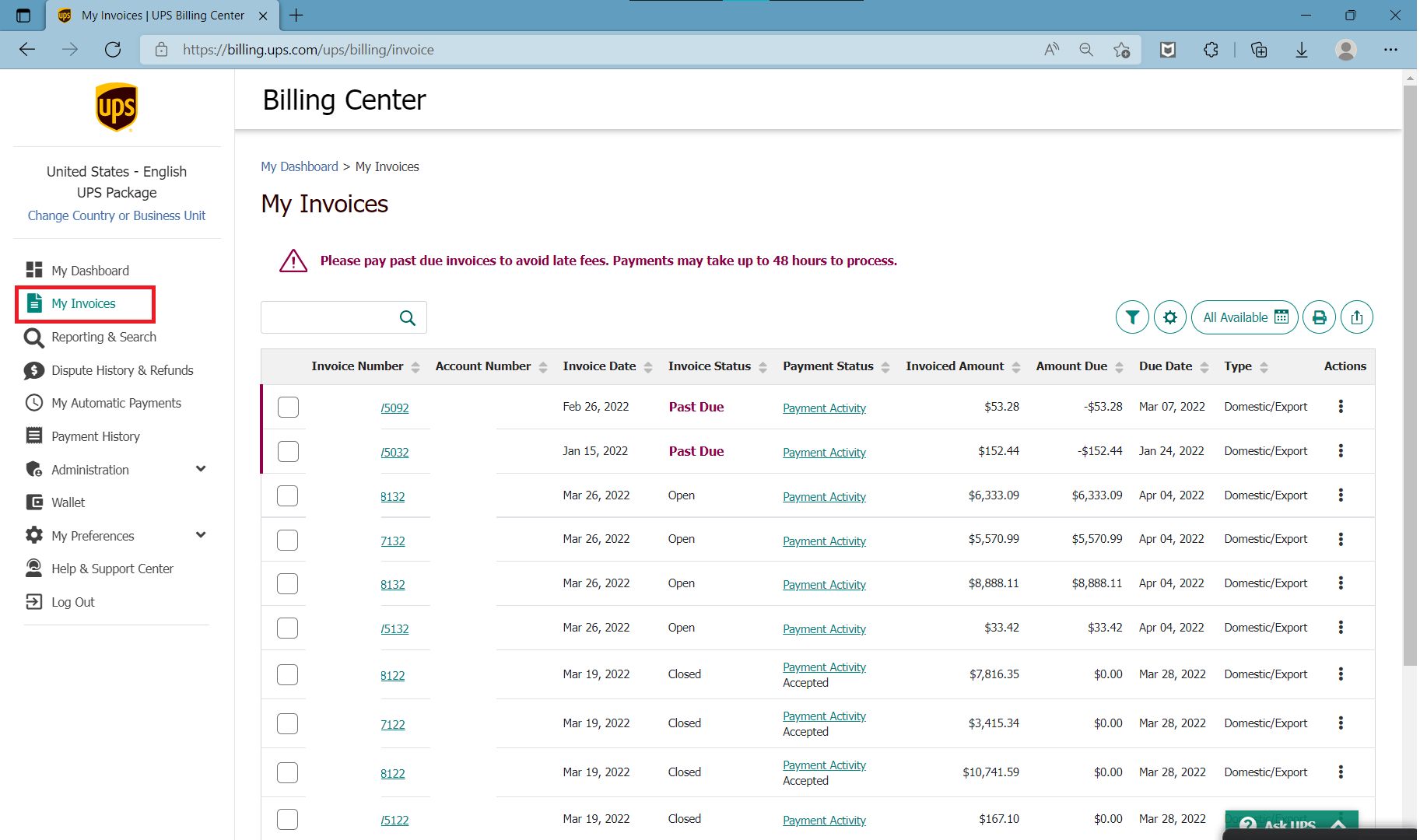1420x840 pixels.
Task: Open Dispute History & Refunds
Action: (122, 370)
